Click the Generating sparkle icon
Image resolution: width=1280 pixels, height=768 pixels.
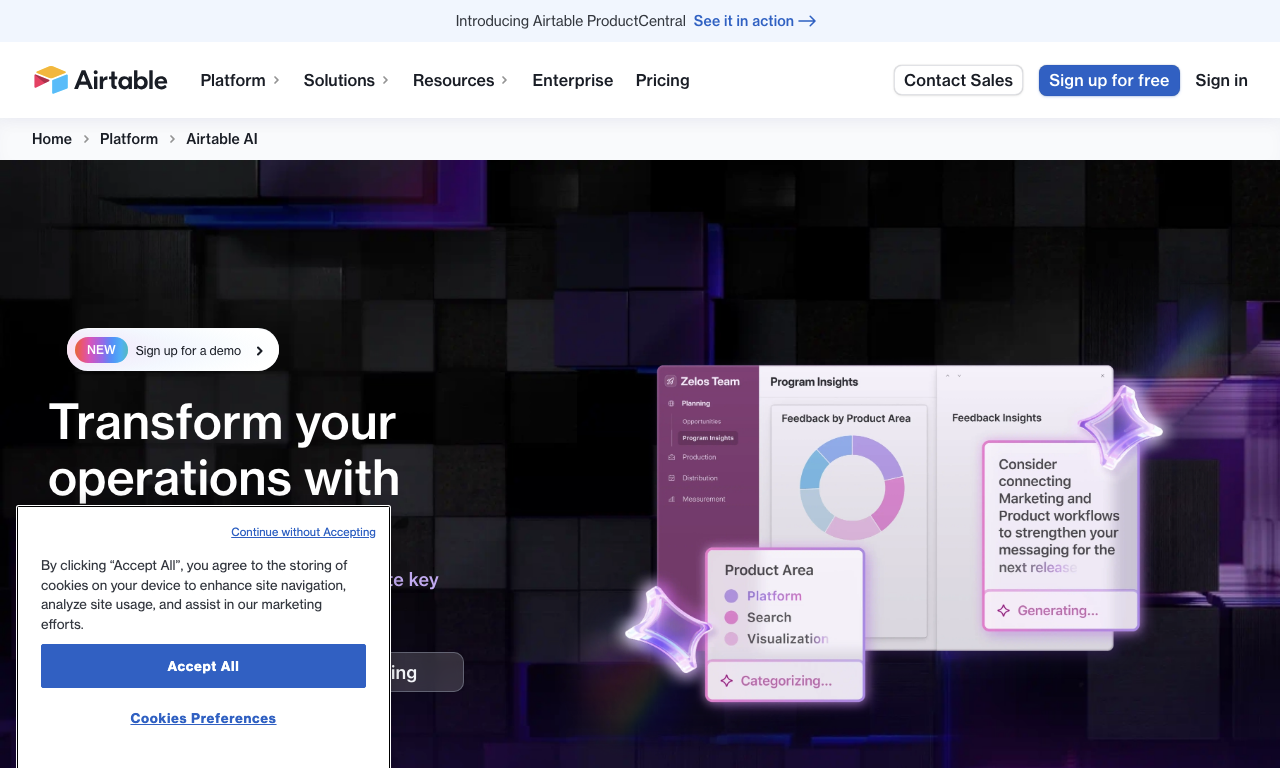click(x=1004, y=610)
